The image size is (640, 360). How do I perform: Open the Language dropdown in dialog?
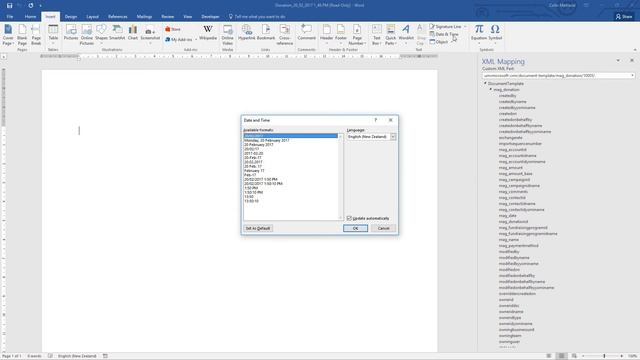tap(393, 137)
